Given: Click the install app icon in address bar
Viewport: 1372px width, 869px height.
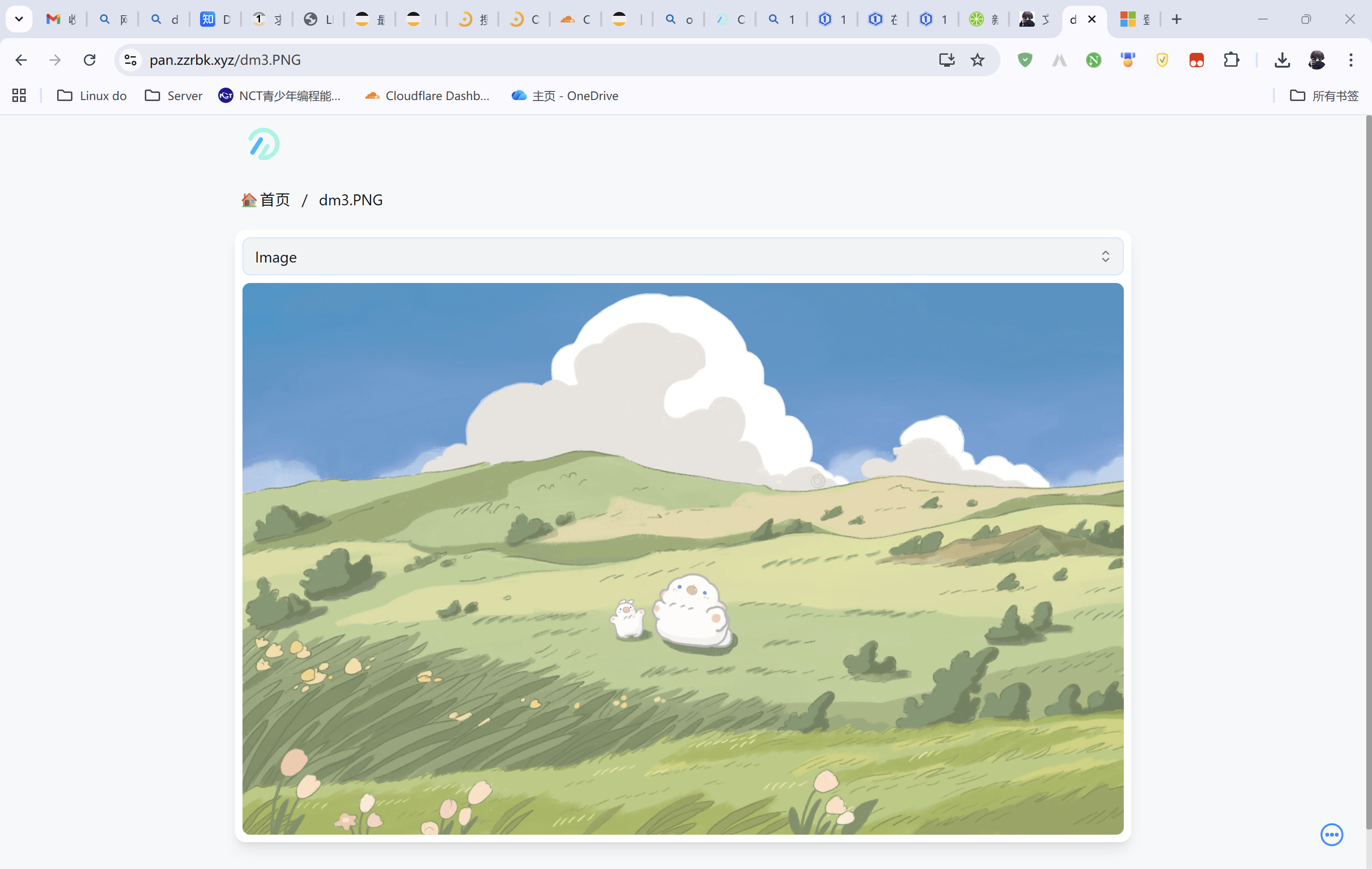Looking at the screenshot, I should tap(947, 60).
